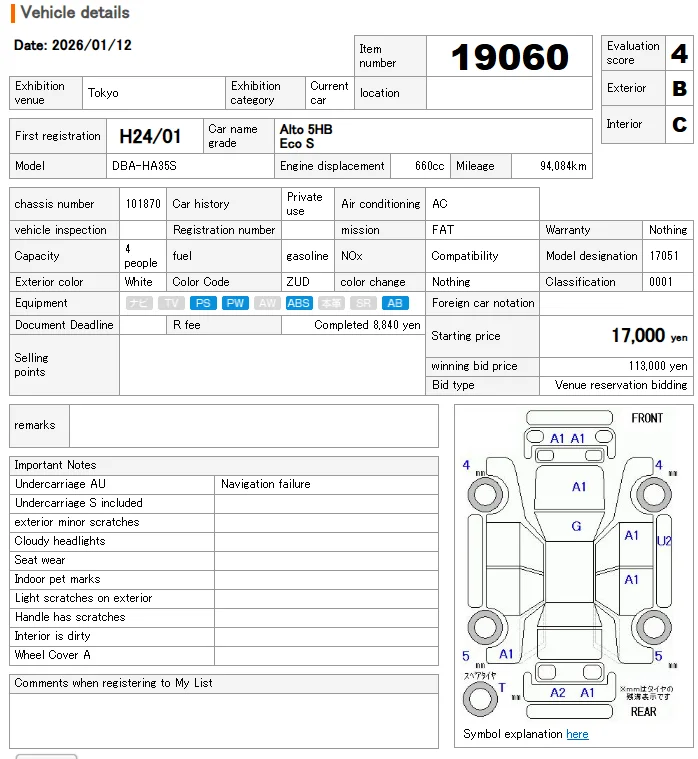Click the greyed-out SR equipment badge

tap(363, 303)
